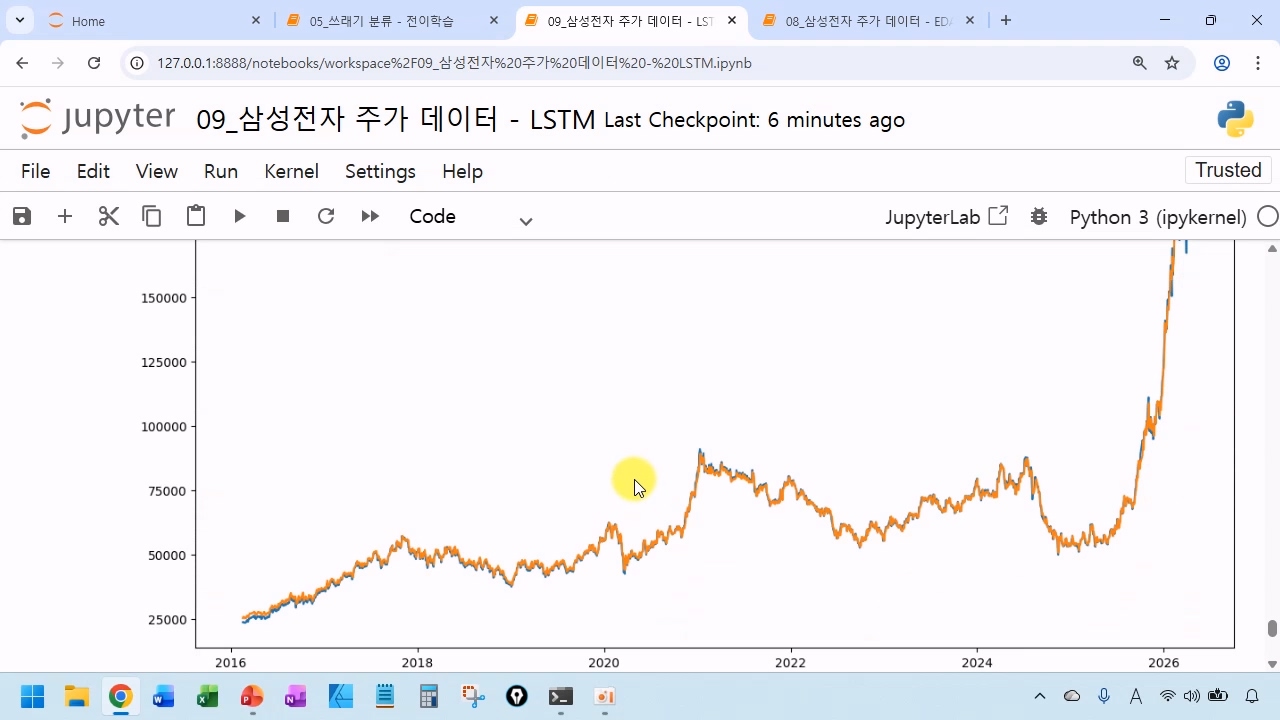This screenshot has width=1280, height=720.
Task: View site information icon in address bar
Action: [x=139, y=63]
